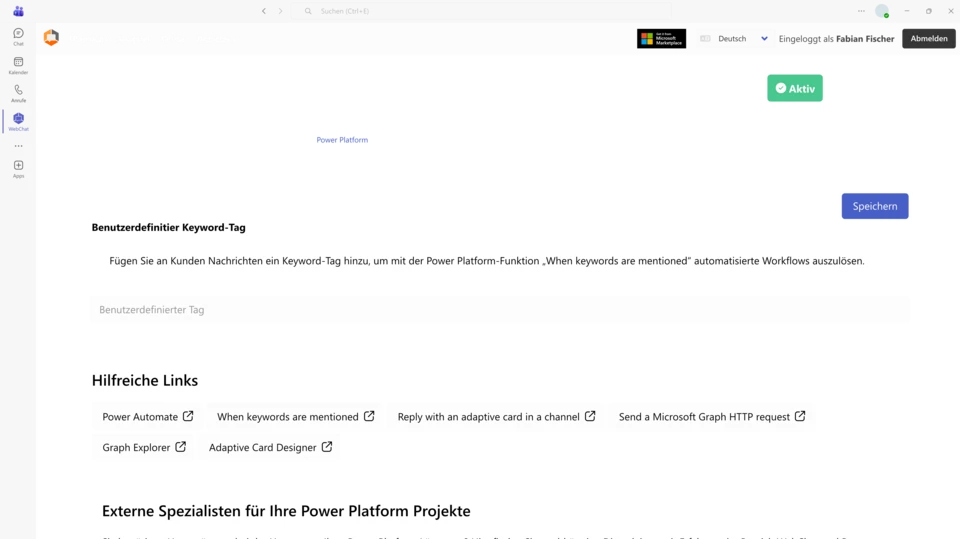Open more apps ellipsis in sidebar
This screenshot has height=539, width=960.
click(18, 146)
